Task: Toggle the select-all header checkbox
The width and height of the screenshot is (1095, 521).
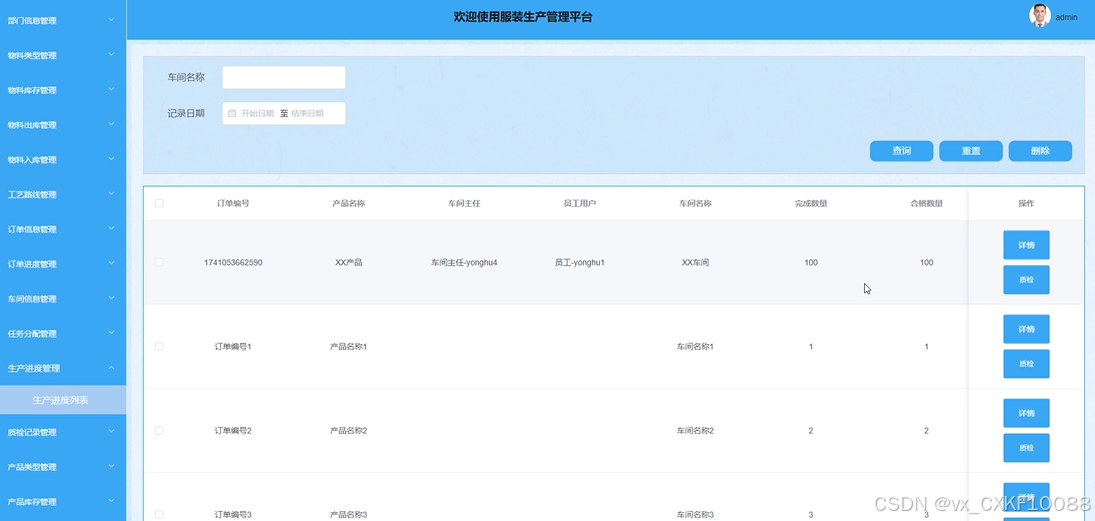Action: click(x=159, y=203)
